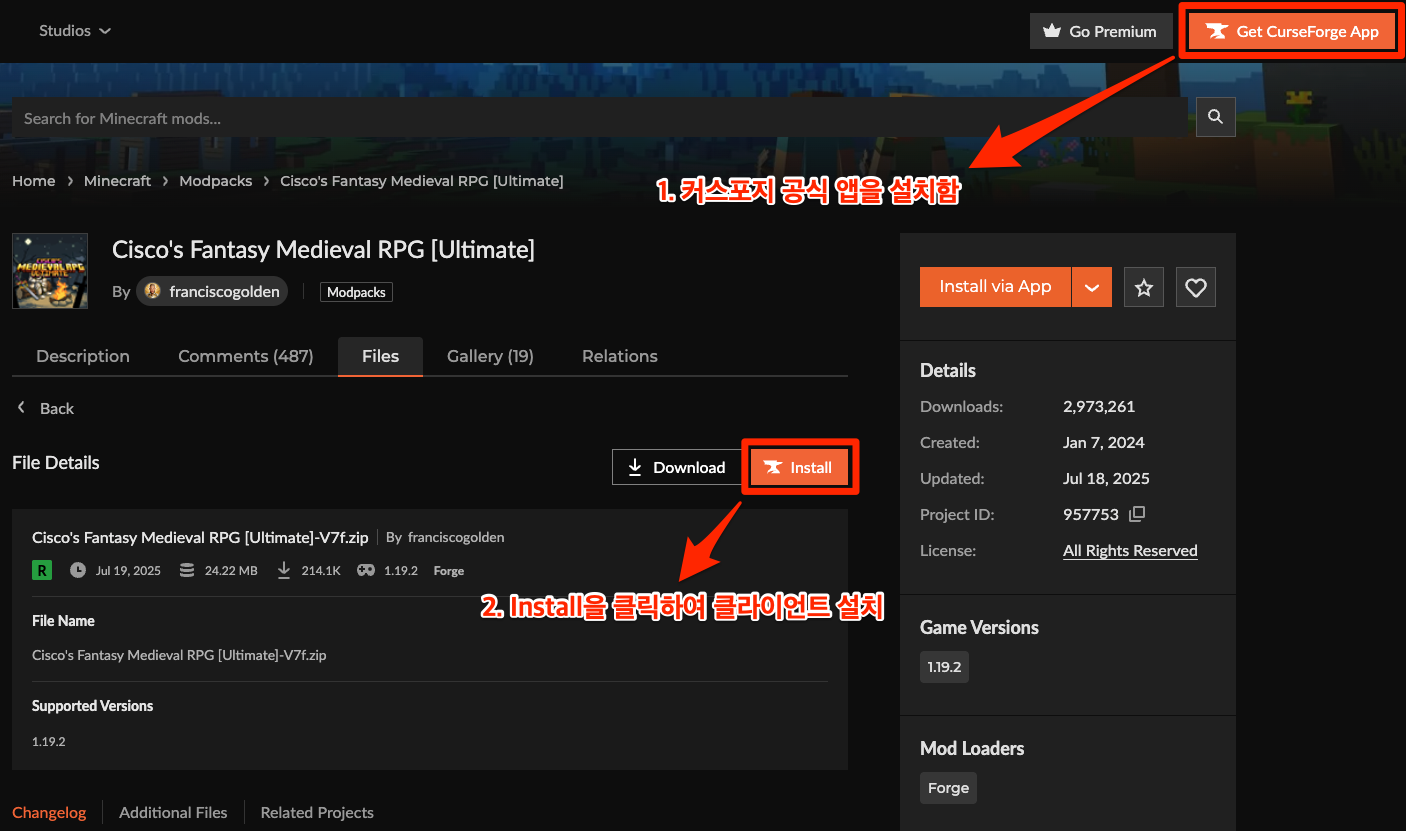The width and height of the screenshot is (1406, 831).
Task: Like the modpack with heart icon
Action: (1196, 287)
